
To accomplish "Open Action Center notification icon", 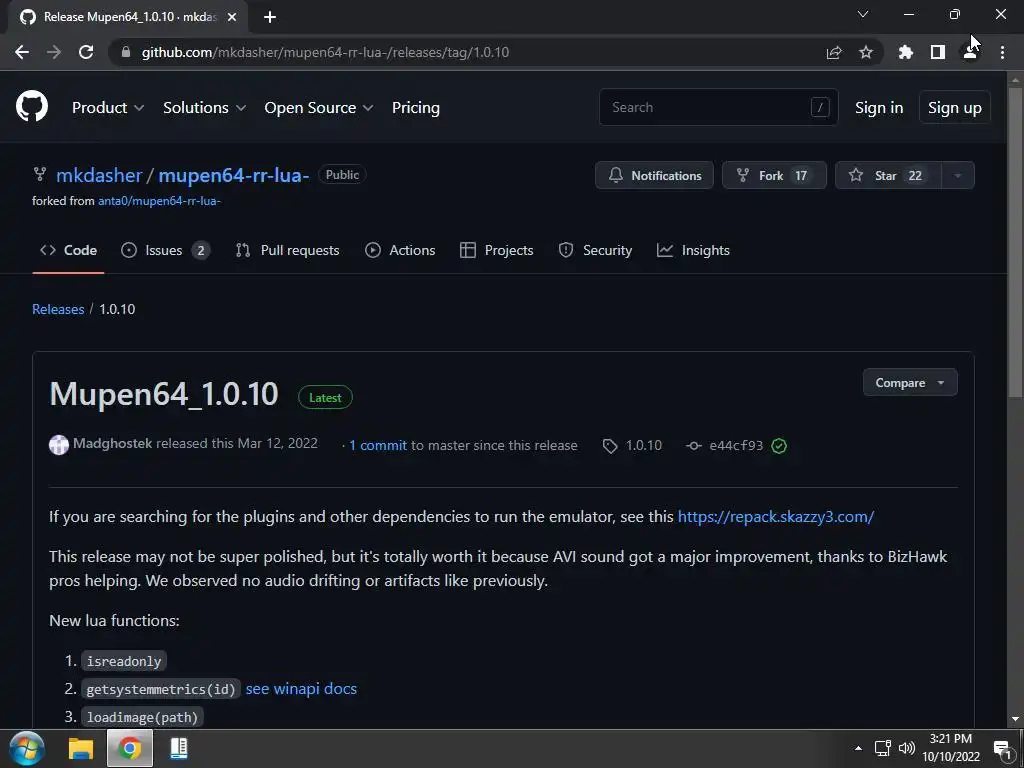I will point(1002,749).
